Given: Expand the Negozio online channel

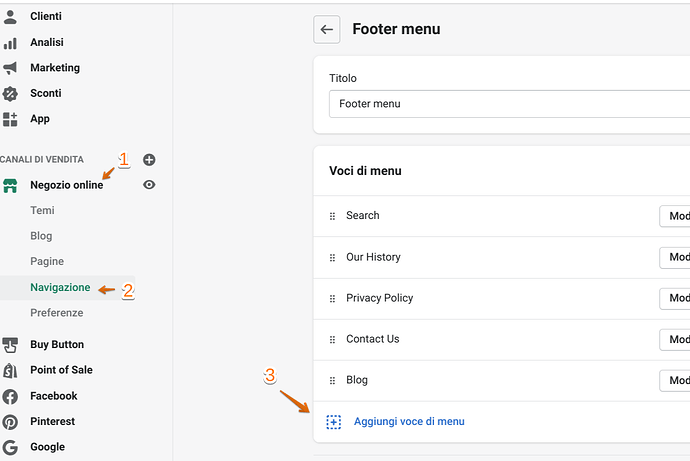Looking at the screenshot, I should 66,185.
